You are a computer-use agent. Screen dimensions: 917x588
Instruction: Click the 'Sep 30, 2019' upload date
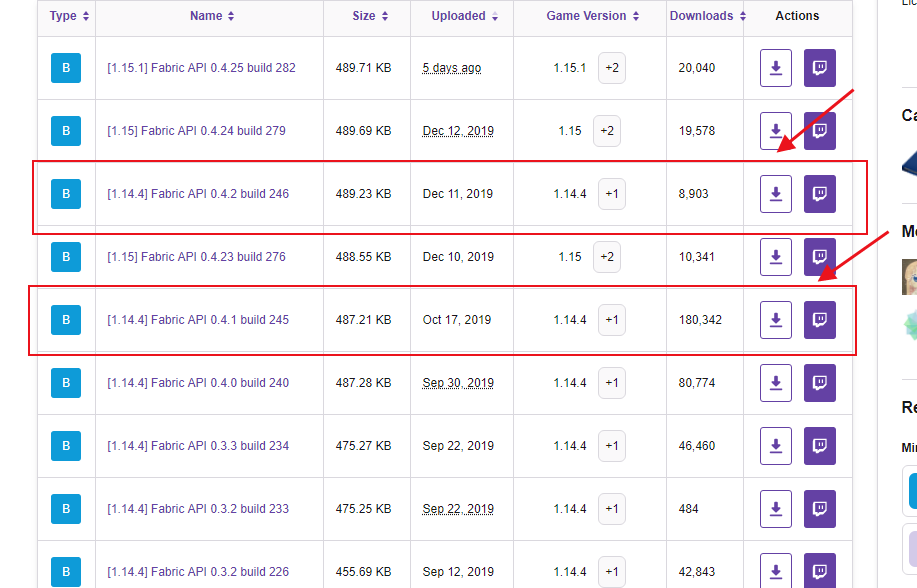pos(458,383)
